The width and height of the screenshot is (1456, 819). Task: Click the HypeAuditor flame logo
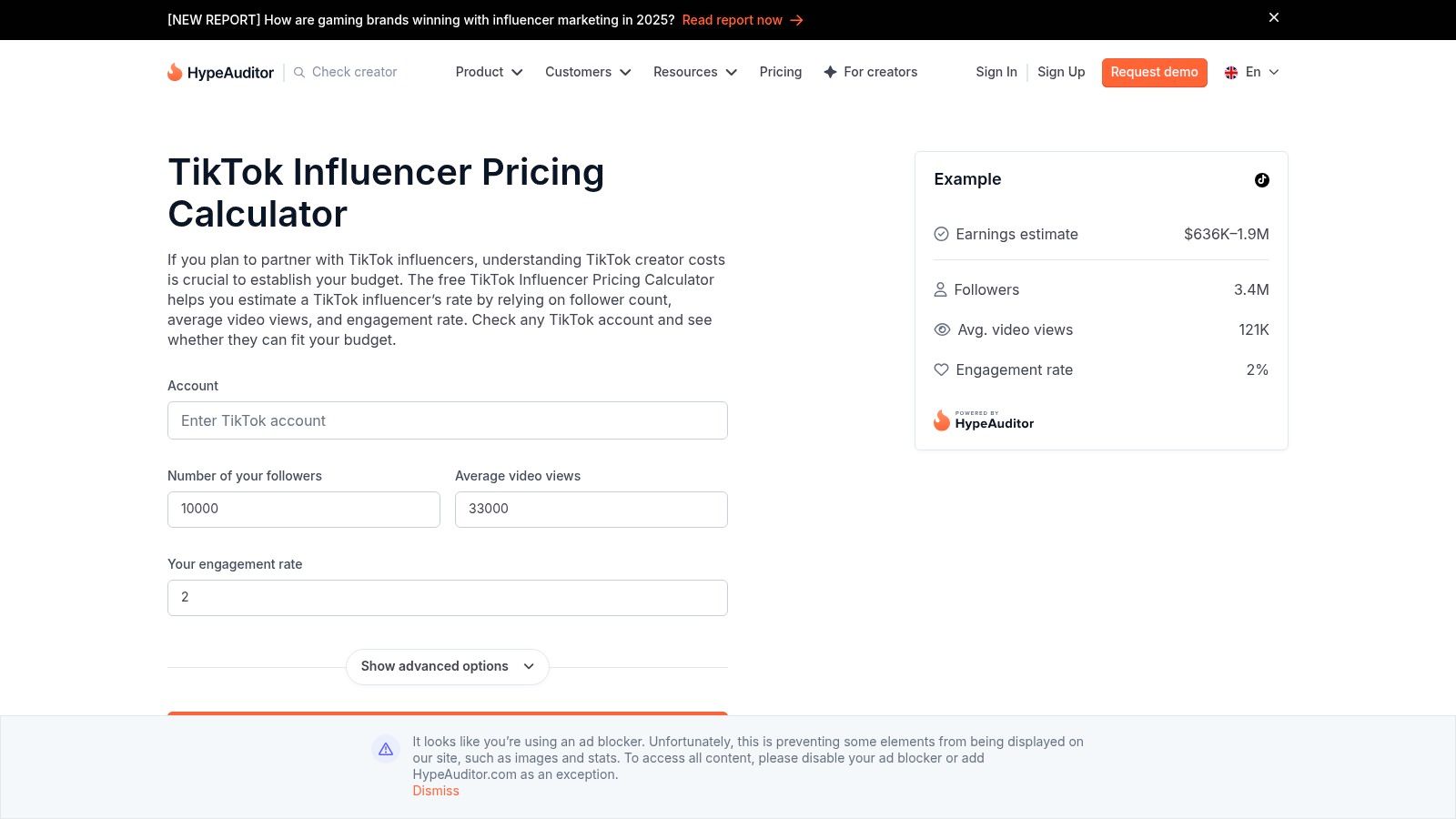[175, 72]
